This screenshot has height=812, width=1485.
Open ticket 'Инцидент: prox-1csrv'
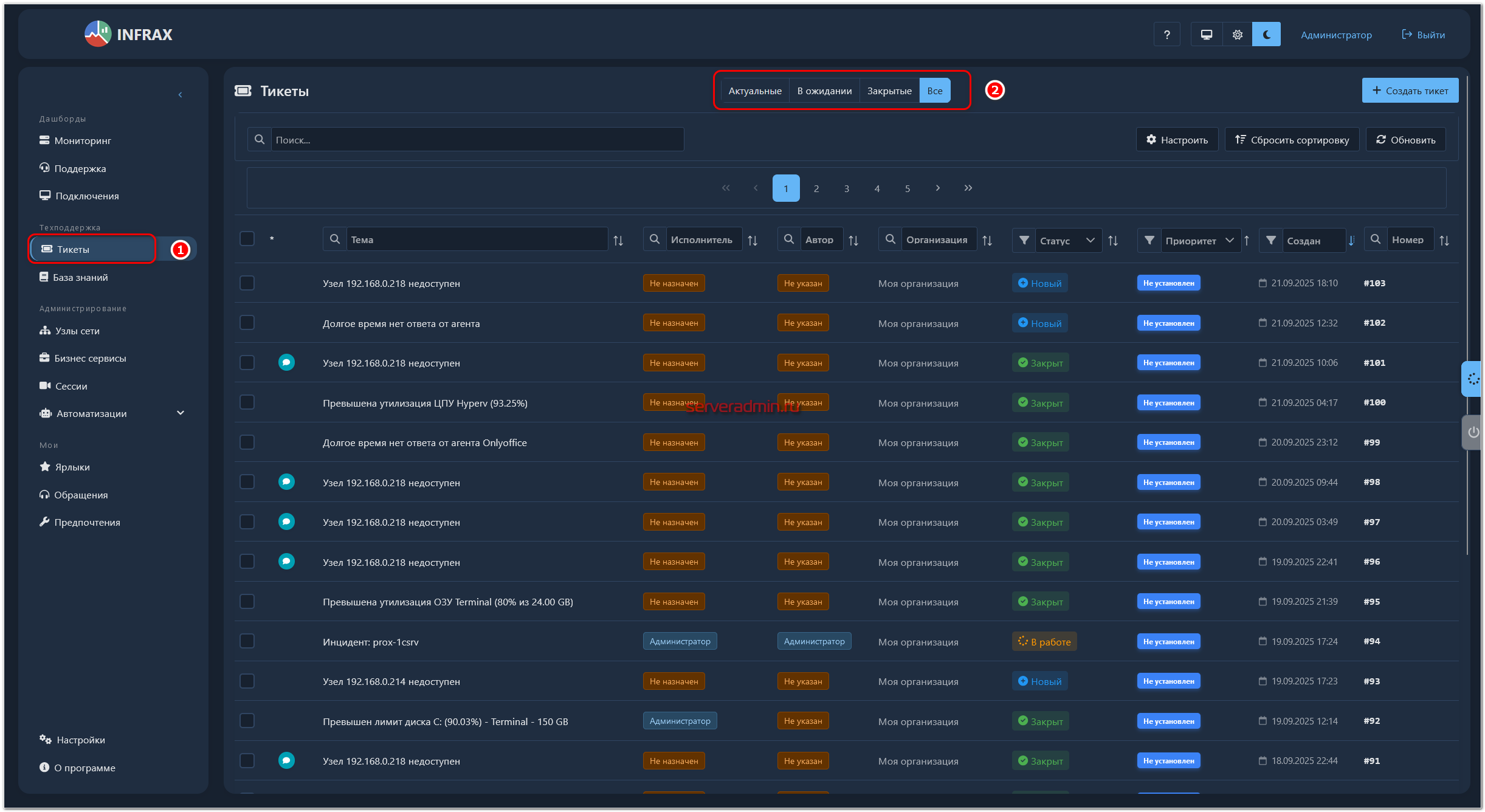(x=371, y=642)
